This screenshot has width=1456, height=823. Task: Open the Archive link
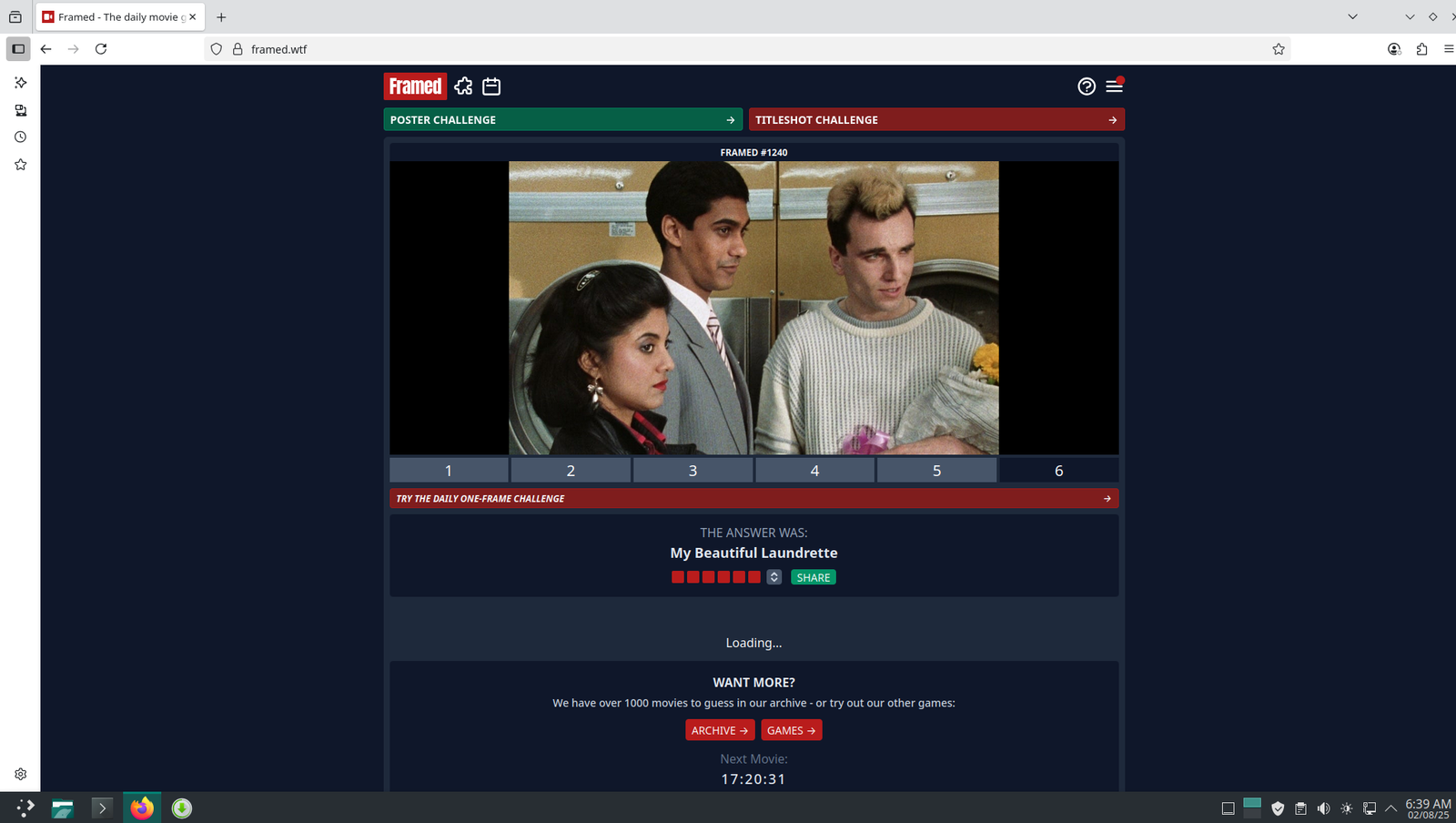coord(720,730)
